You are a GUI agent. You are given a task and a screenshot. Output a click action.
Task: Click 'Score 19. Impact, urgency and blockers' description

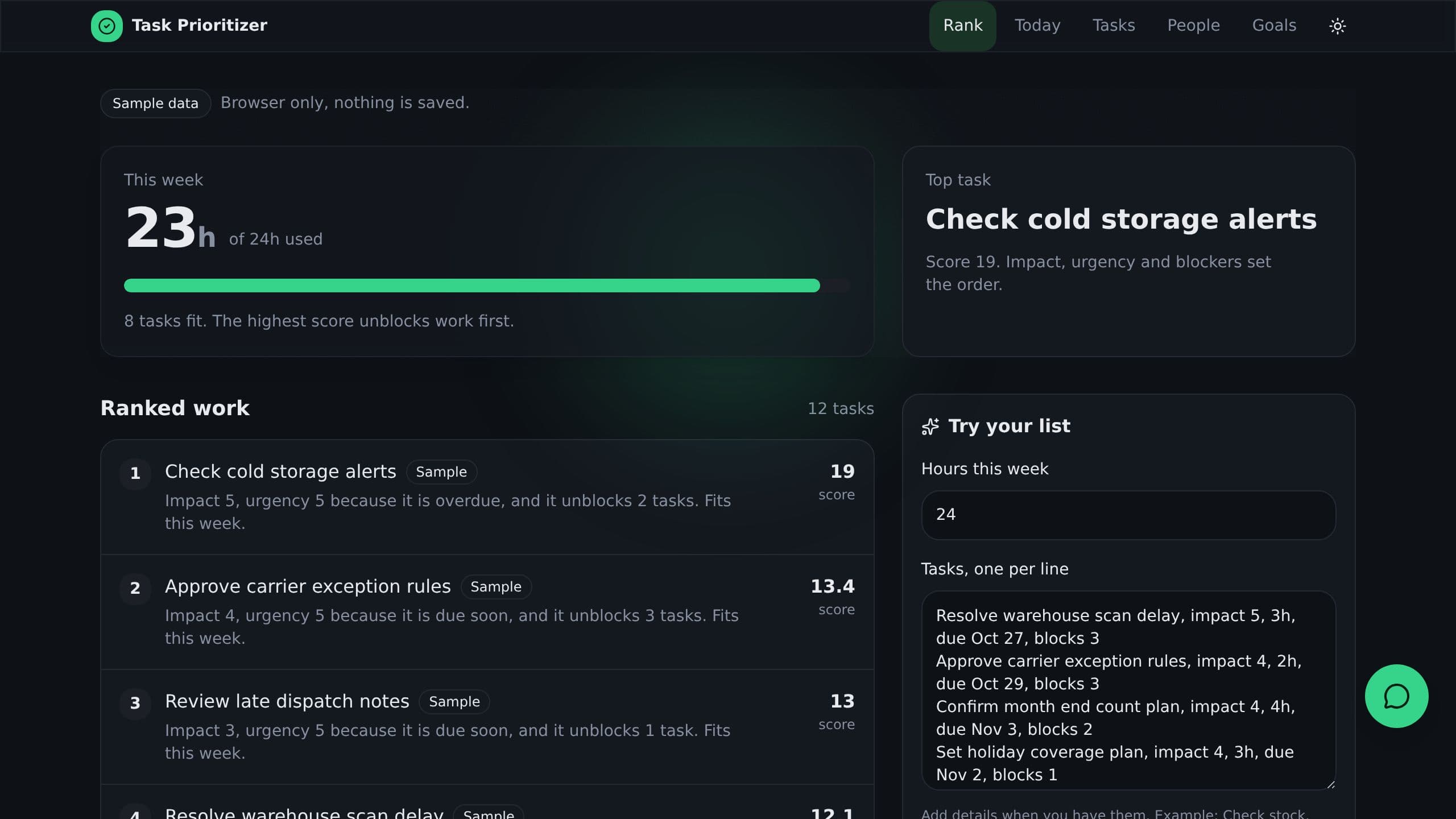pos(1098,274)
